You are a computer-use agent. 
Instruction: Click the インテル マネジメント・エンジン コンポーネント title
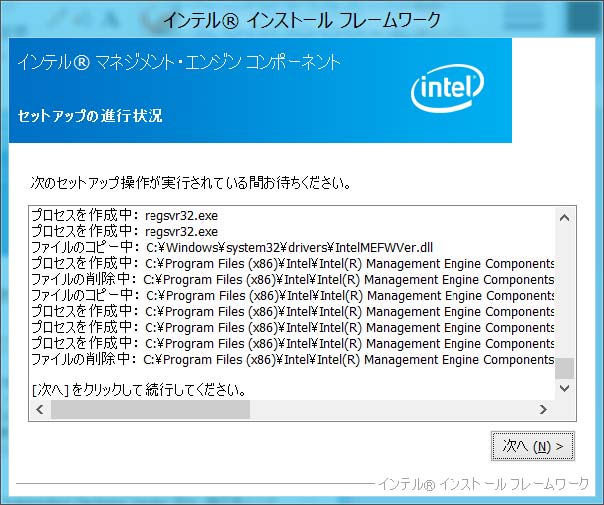point(179,62)
